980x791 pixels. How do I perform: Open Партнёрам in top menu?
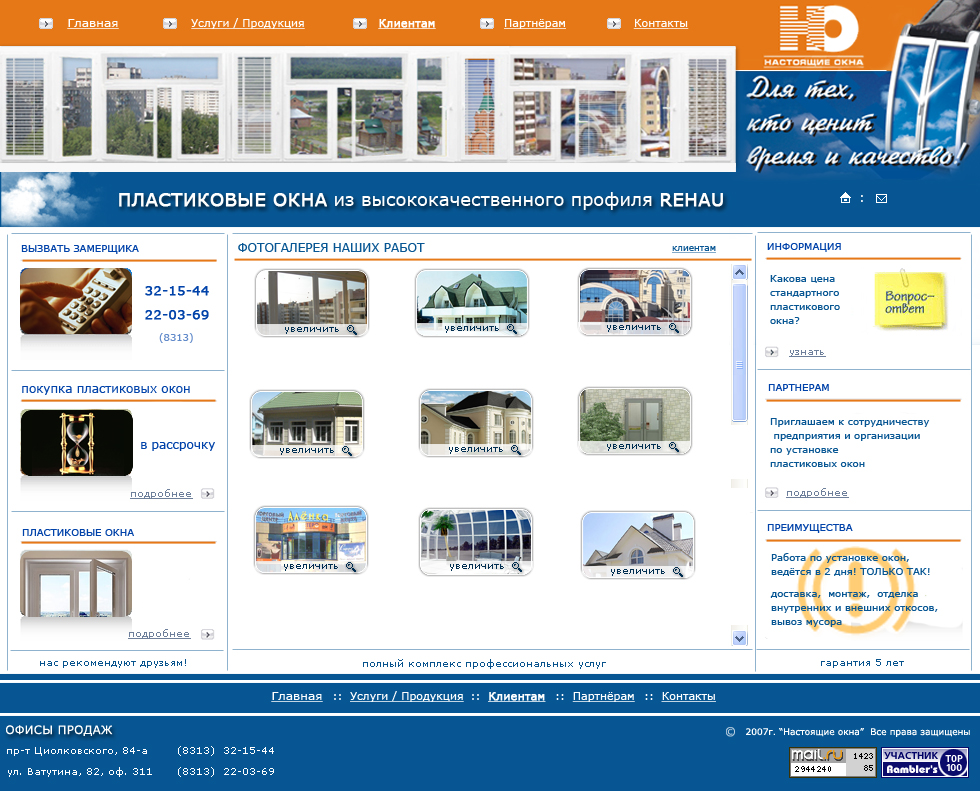tap(535, 24)
